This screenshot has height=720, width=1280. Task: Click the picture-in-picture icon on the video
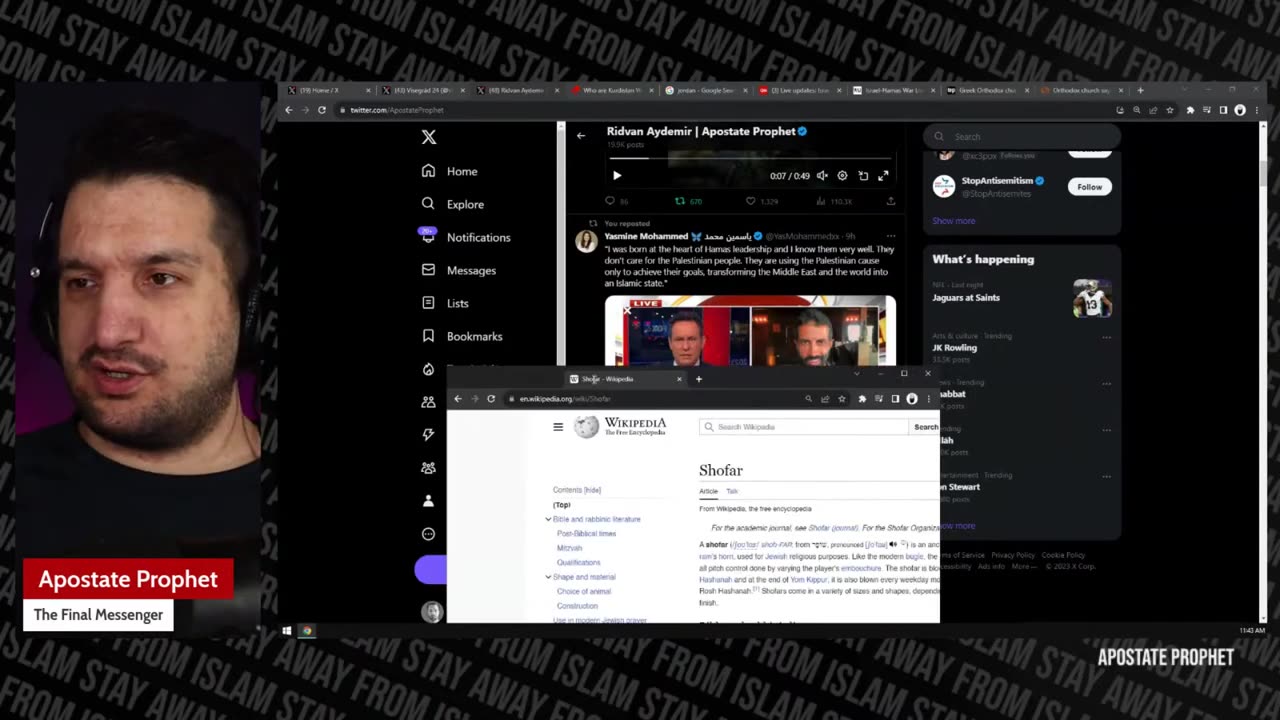tap(863, 176)
